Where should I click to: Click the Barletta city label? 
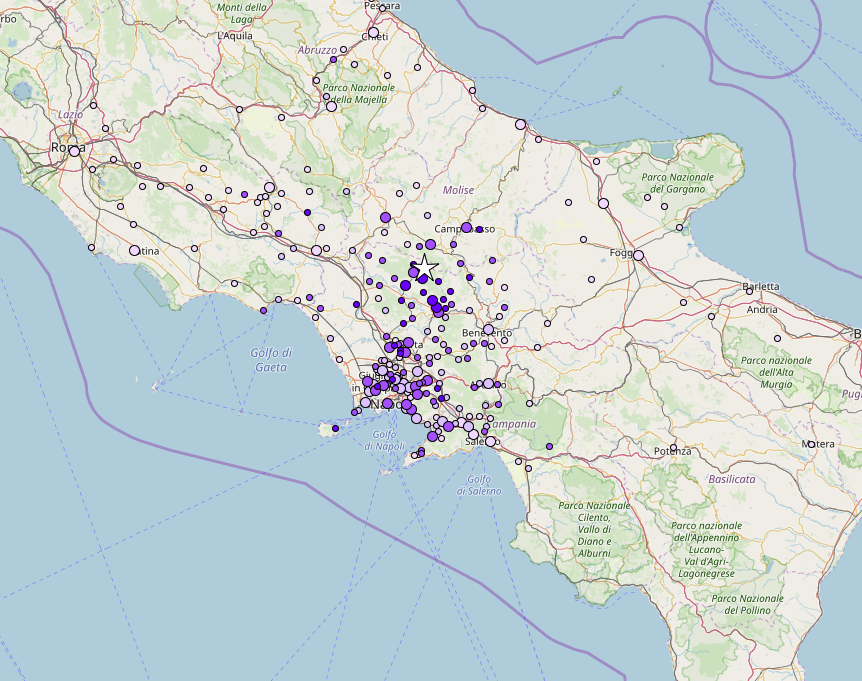click(761, 286)
